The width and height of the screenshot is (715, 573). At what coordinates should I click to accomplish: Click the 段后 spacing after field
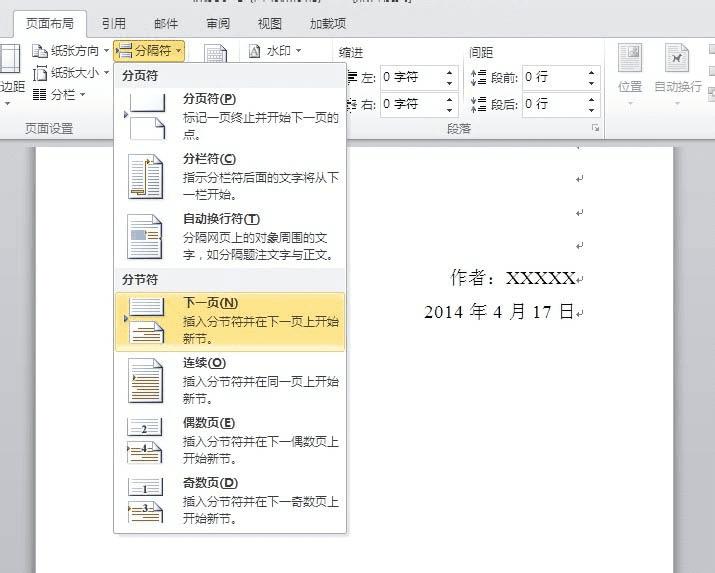coord(553,104)
